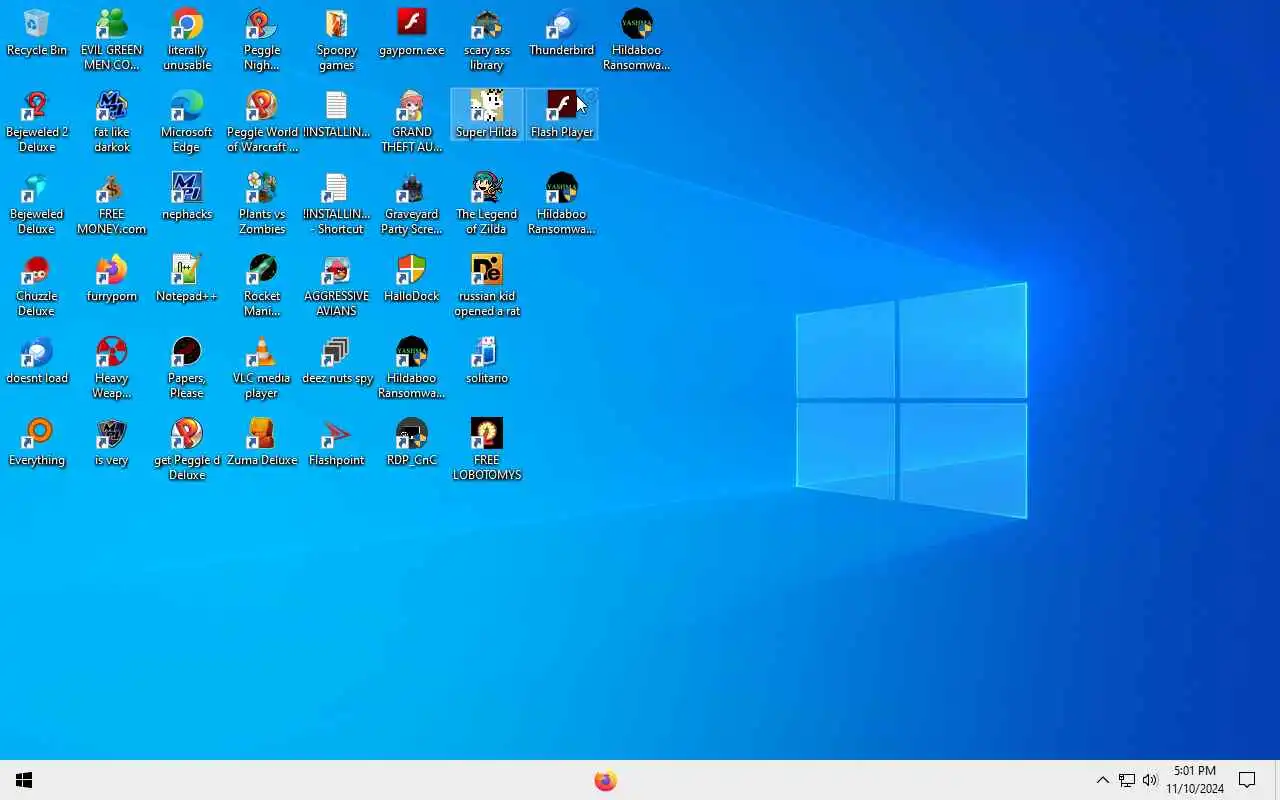Select the Bejeweled 2 Deluxe shortcut

(x=37, y=122)
